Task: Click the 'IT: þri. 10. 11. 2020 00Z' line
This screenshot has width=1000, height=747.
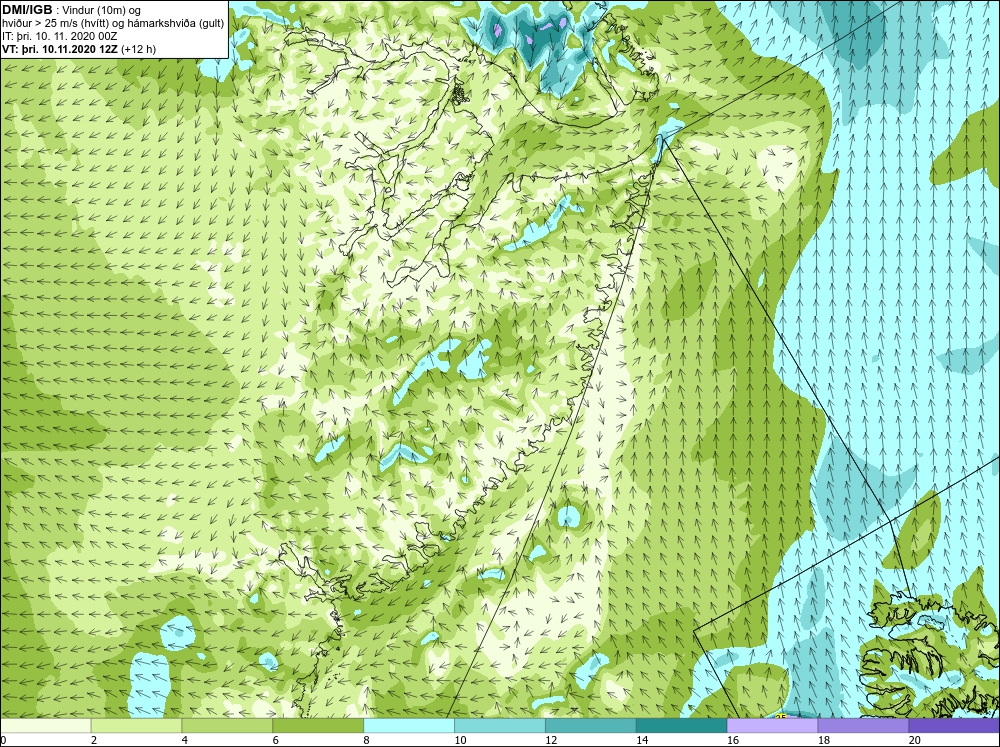Action: pyautogui.click(x=59, y=36)
